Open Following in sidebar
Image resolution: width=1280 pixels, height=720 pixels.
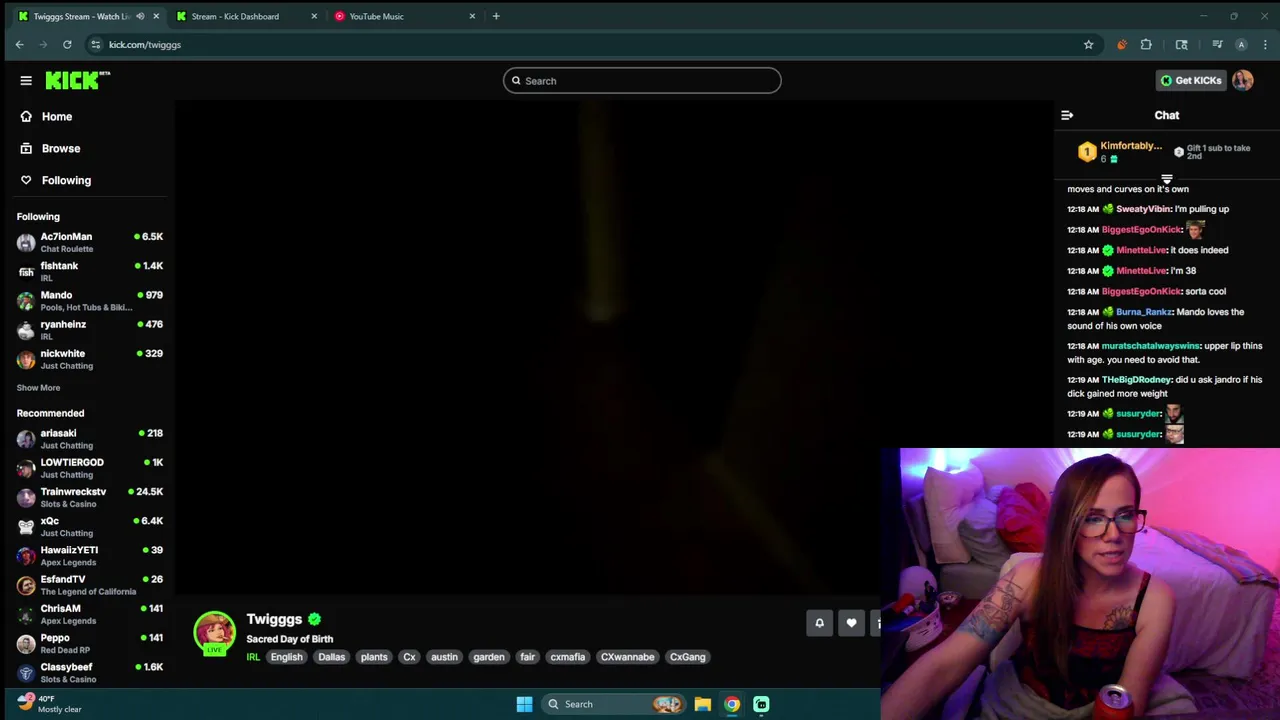point(66,181)
